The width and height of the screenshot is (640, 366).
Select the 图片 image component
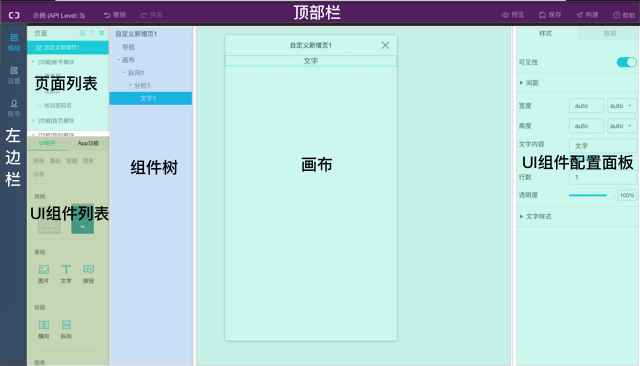point(44,274)
